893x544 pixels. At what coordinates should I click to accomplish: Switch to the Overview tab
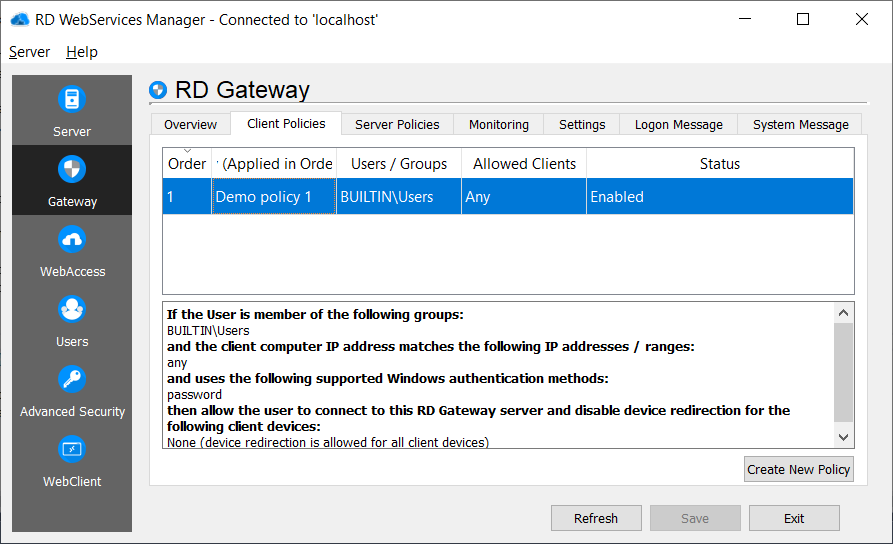tap(190, 124)
